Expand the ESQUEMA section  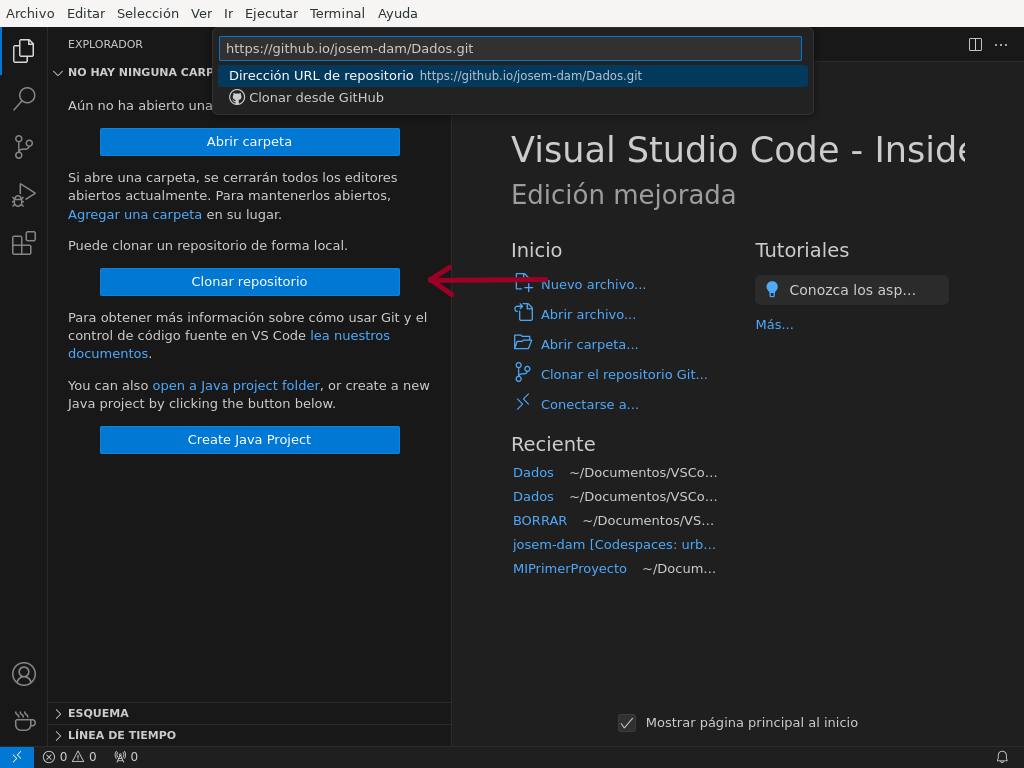pyautogui.click(x=58, y=713)
